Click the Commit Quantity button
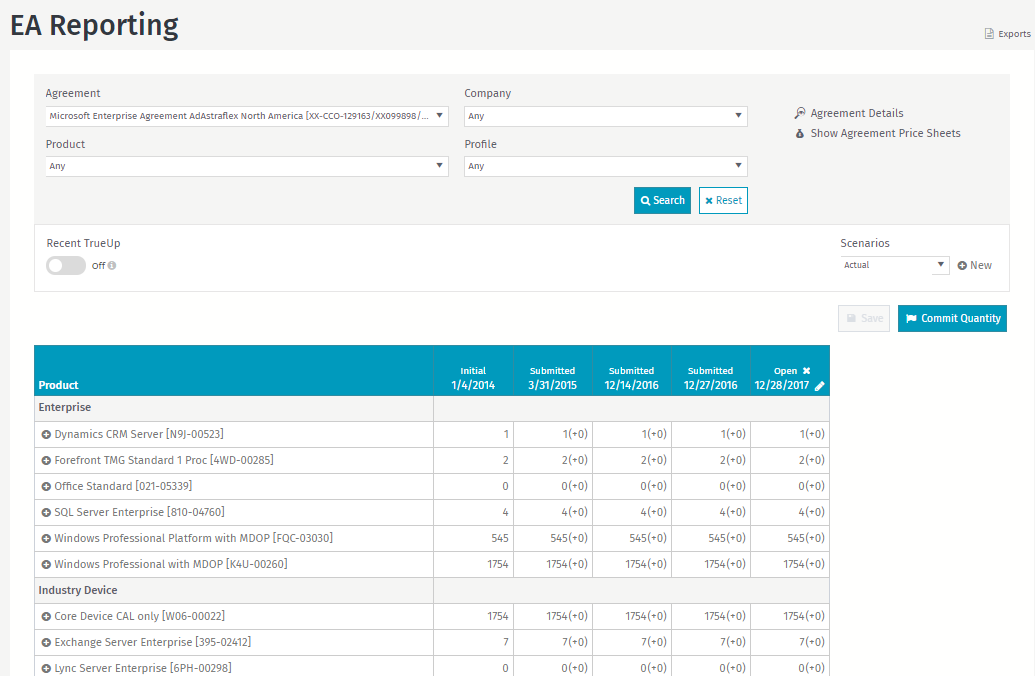This screenshot has height=676, width=1035. [952, 318]
